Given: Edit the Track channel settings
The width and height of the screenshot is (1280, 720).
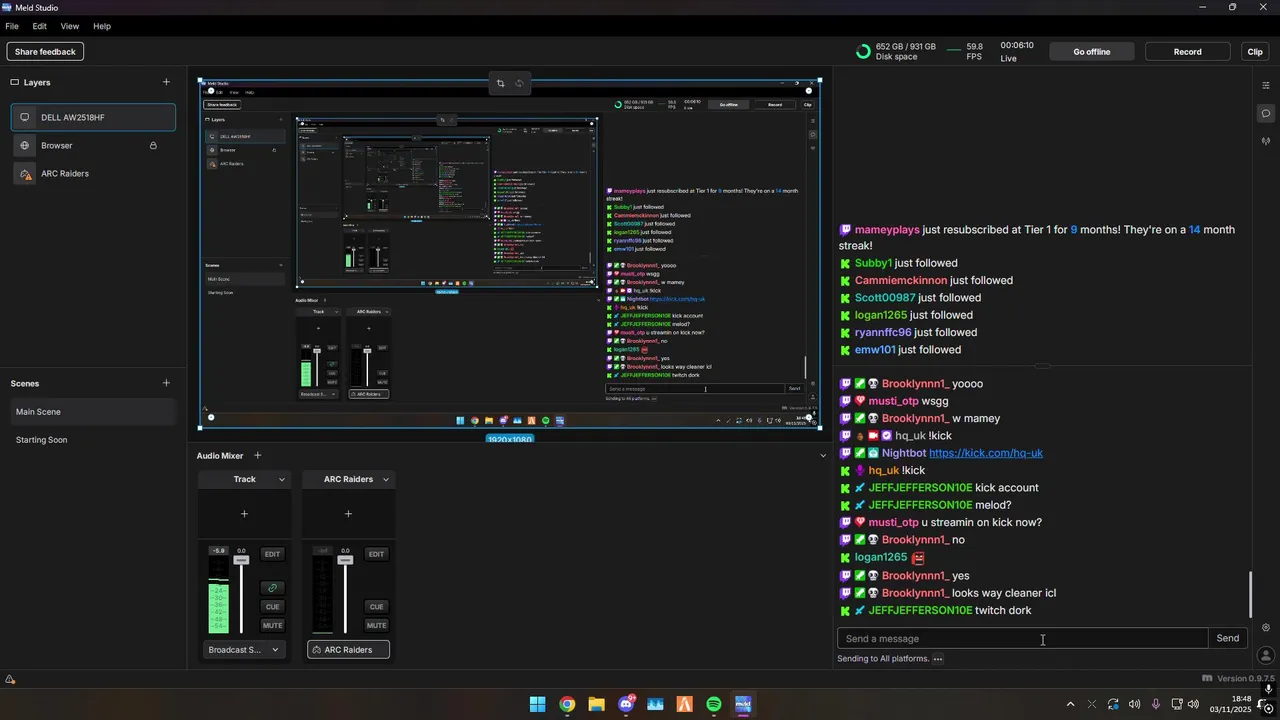Looking at the screenshot, I should pos(272,554).
